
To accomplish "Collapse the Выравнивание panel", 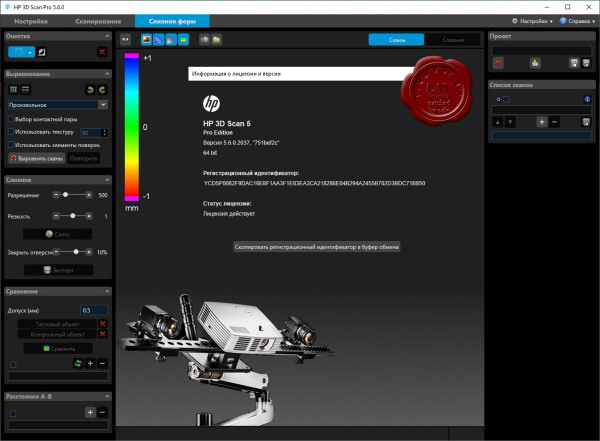I will point(107,74).
